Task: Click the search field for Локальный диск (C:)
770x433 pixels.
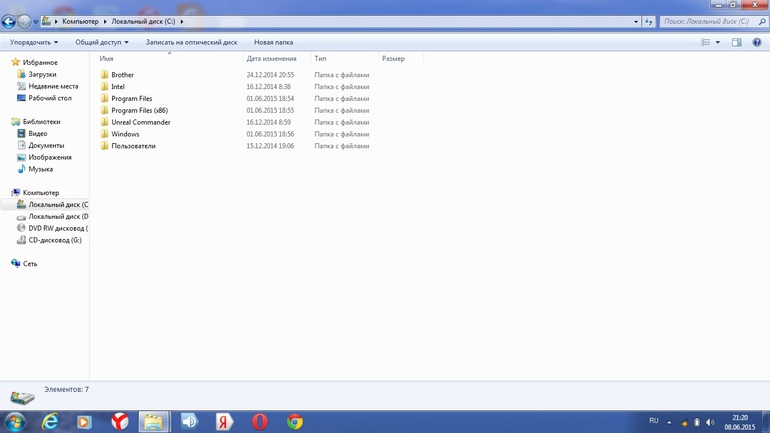Action: click(706, 22)
